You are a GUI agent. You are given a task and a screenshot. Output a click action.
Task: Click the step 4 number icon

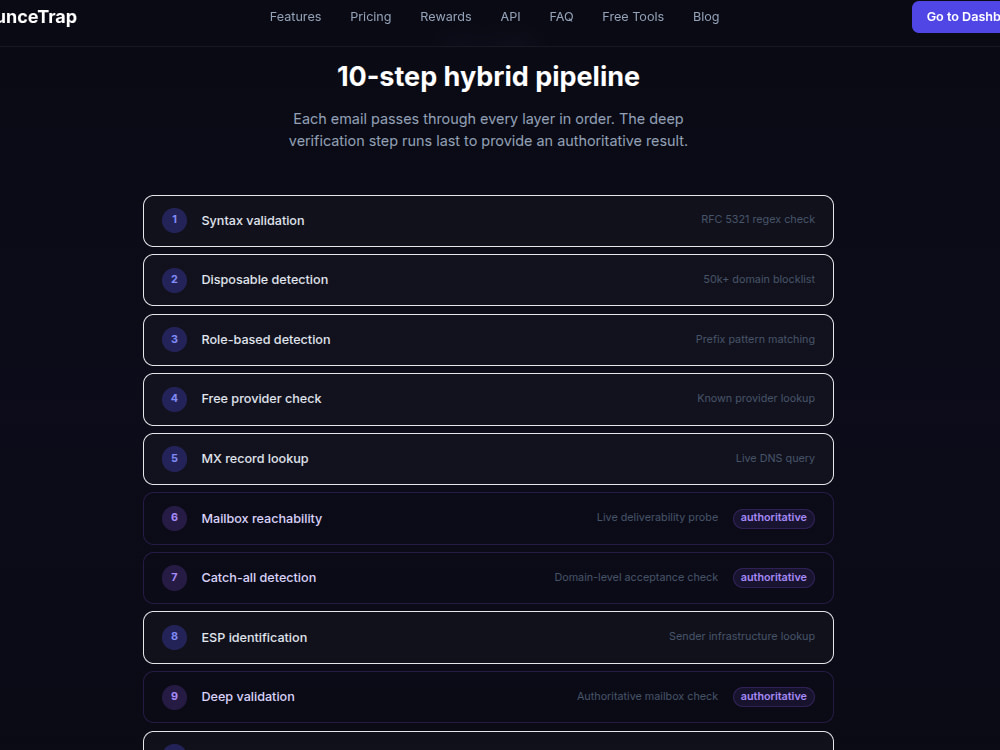pos(174,399)
